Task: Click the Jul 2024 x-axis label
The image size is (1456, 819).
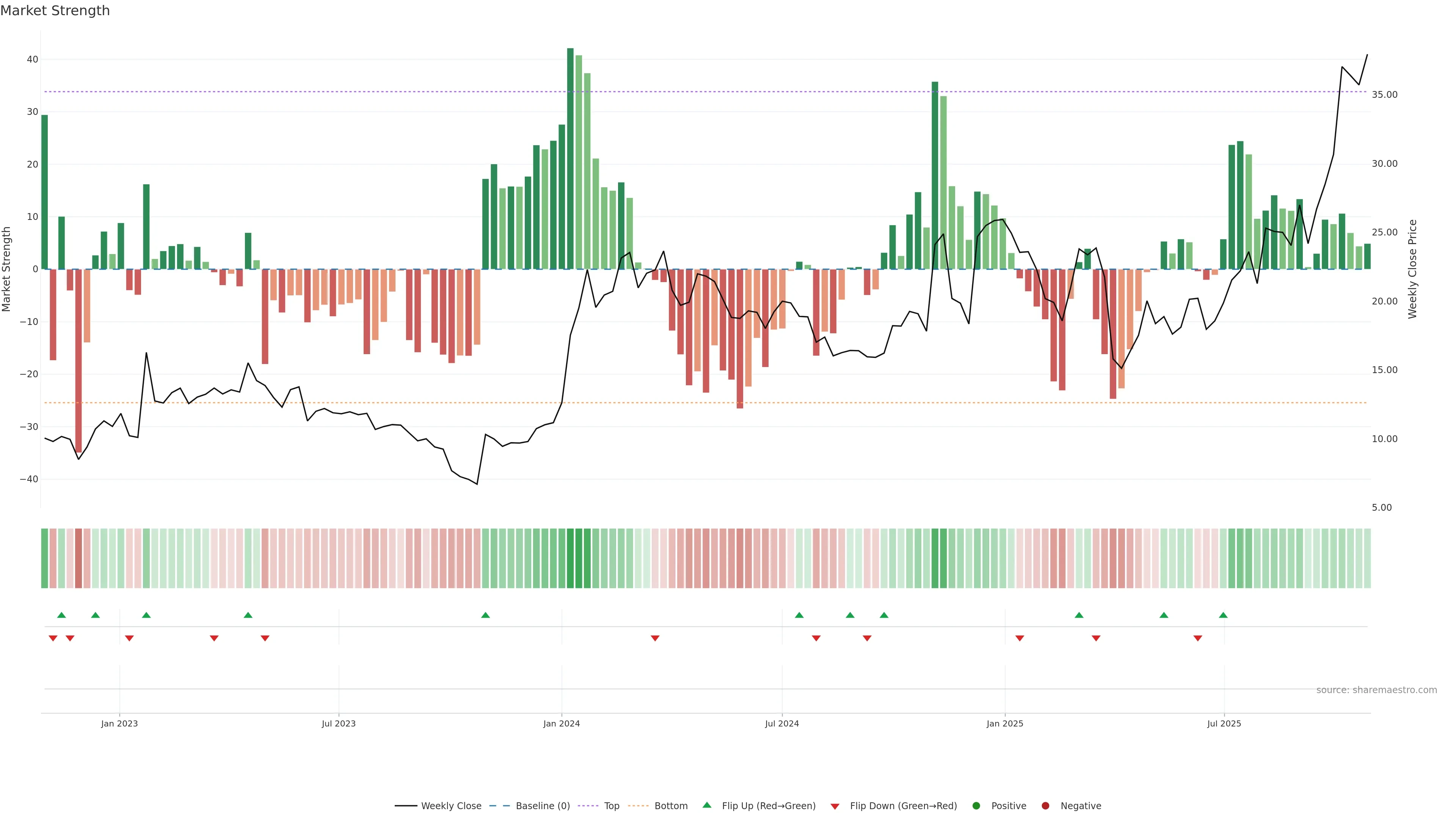Action: (x=782, y=723)
